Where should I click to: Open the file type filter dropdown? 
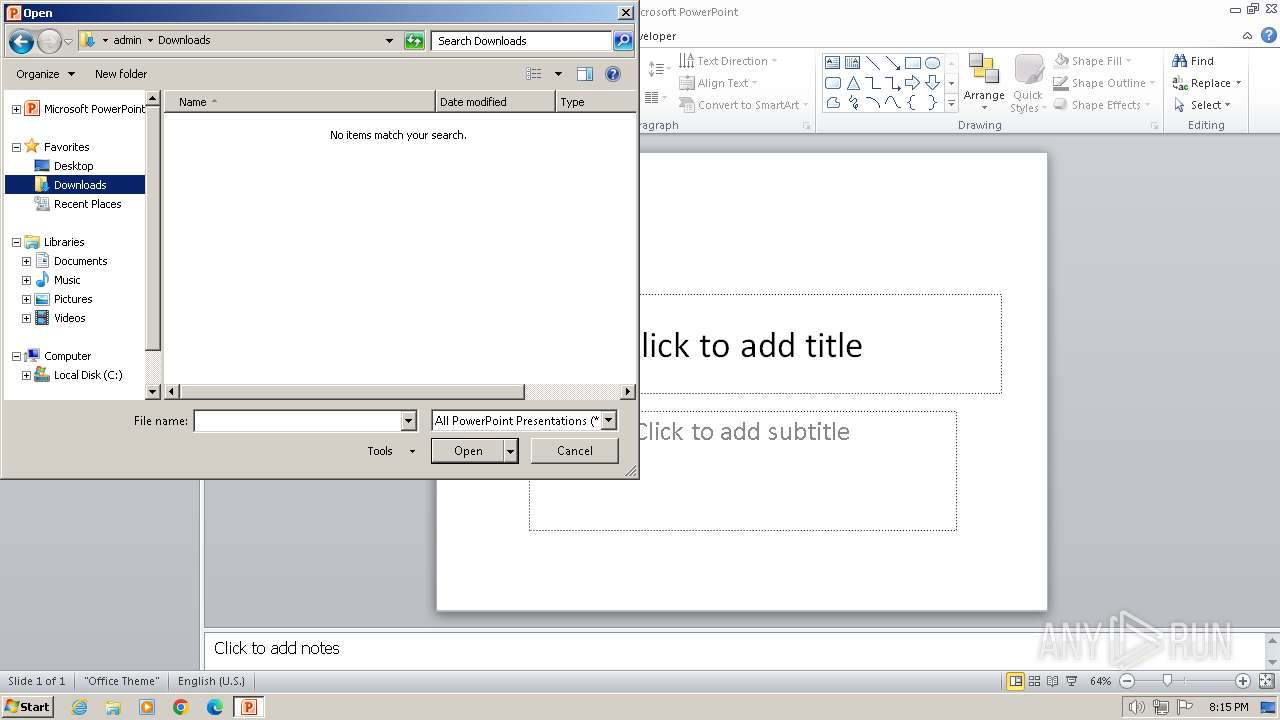[x=609, y=421]
